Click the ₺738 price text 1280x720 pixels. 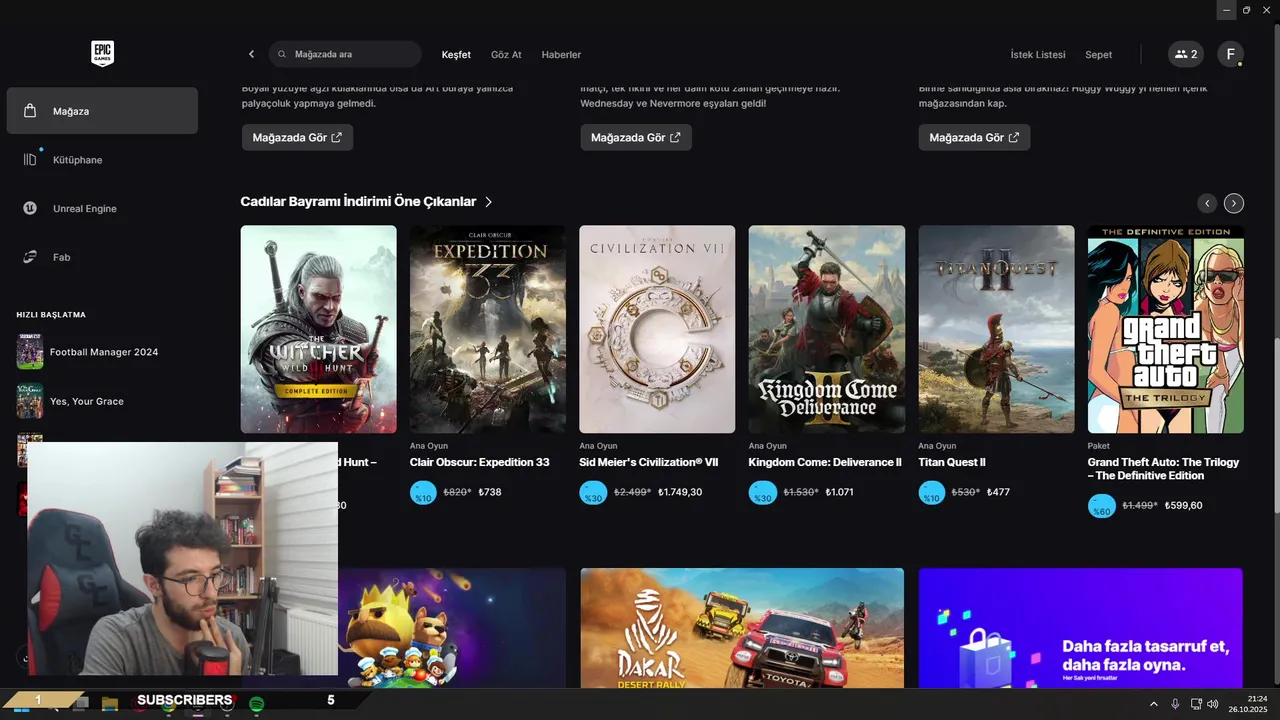tap(490, 492)
